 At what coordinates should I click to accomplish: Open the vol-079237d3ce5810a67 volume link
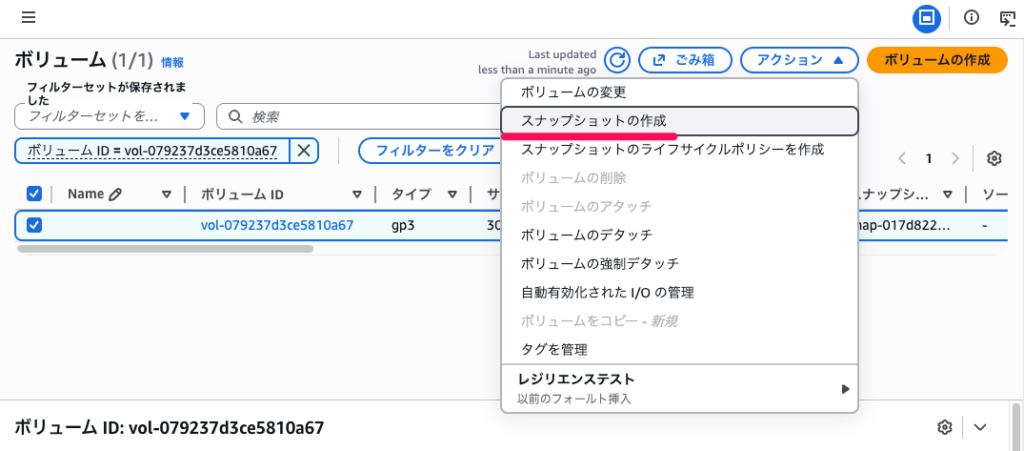277,225
